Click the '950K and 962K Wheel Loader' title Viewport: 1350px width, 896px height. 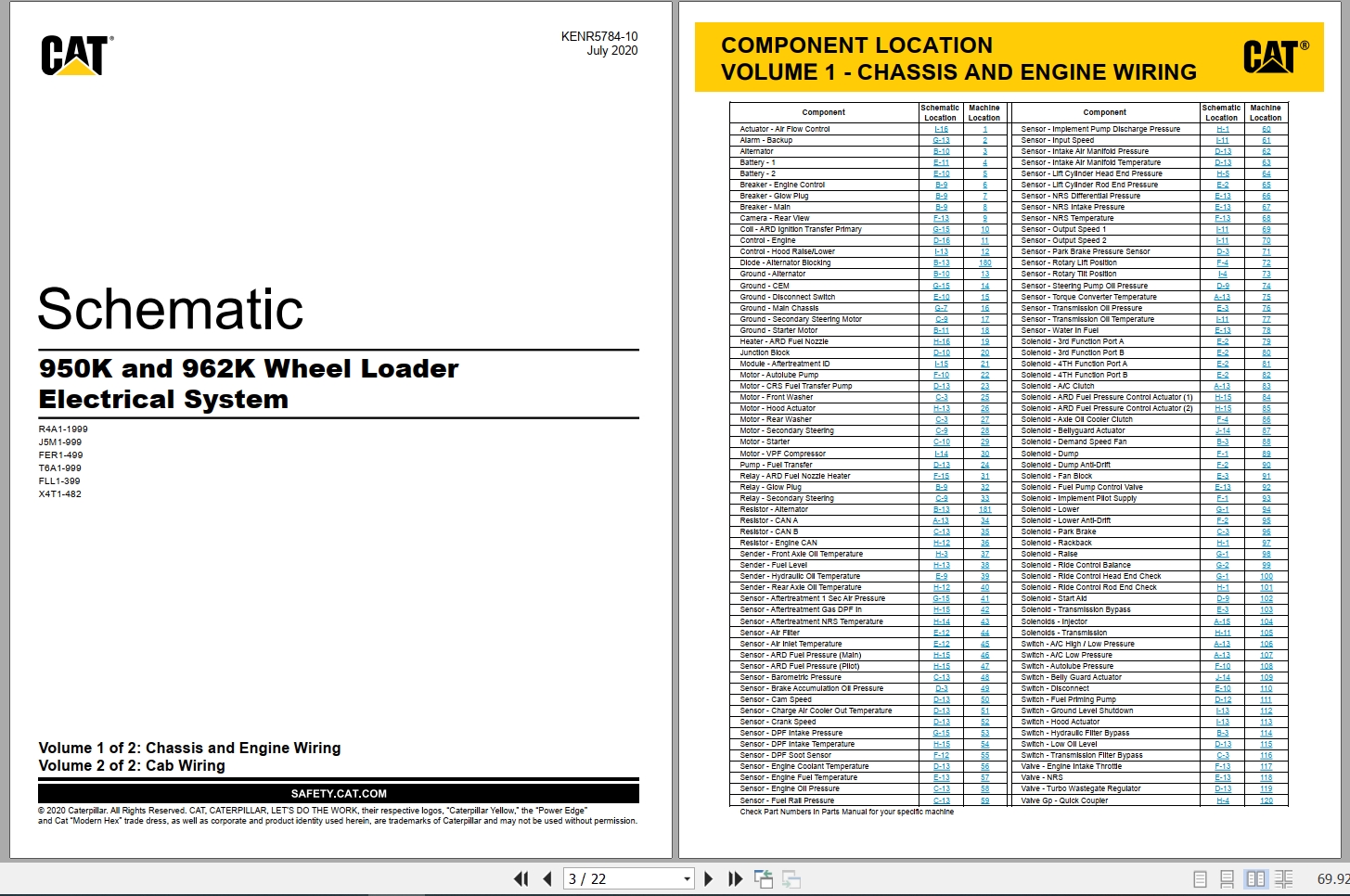point(249,369)
